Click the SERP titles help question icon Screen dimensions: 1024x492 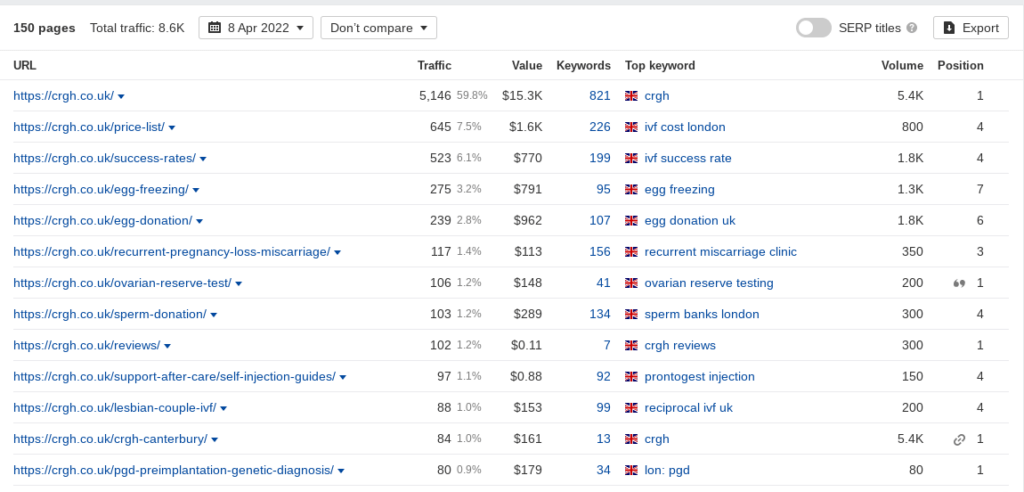(x=912, y=28)
